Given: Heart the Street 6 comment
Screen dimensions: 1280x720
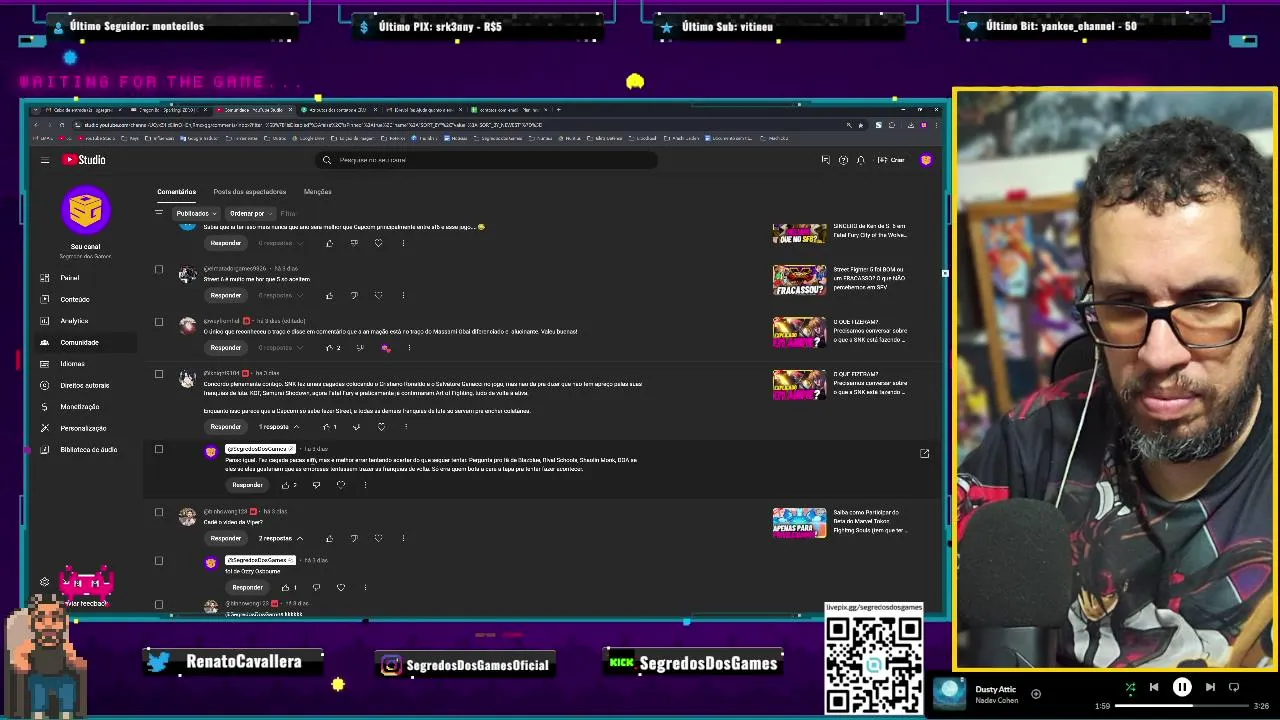Looking at the screenshot, I should (x=378, y=295).
